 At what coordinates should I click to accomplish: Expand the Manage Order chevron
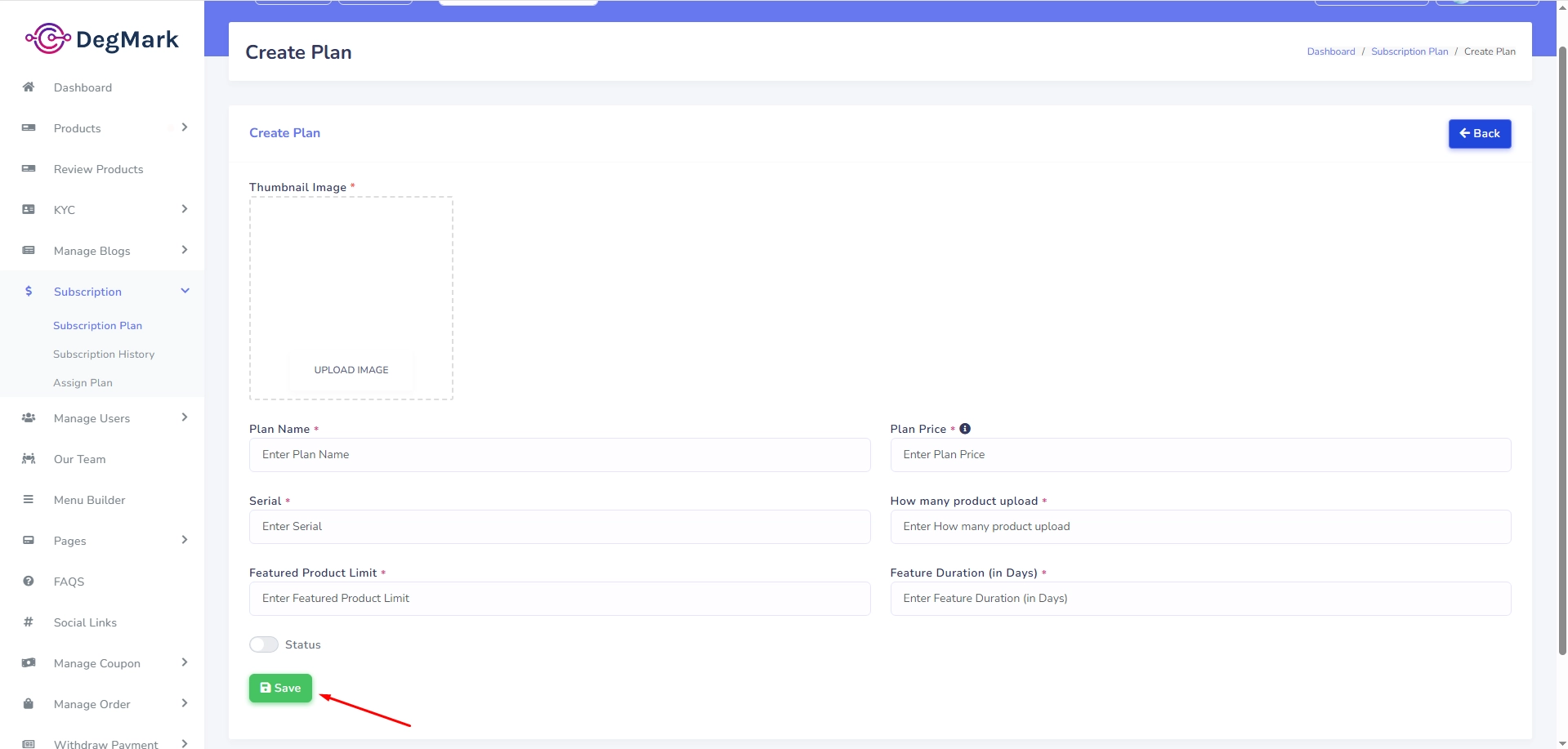point(185,703)
